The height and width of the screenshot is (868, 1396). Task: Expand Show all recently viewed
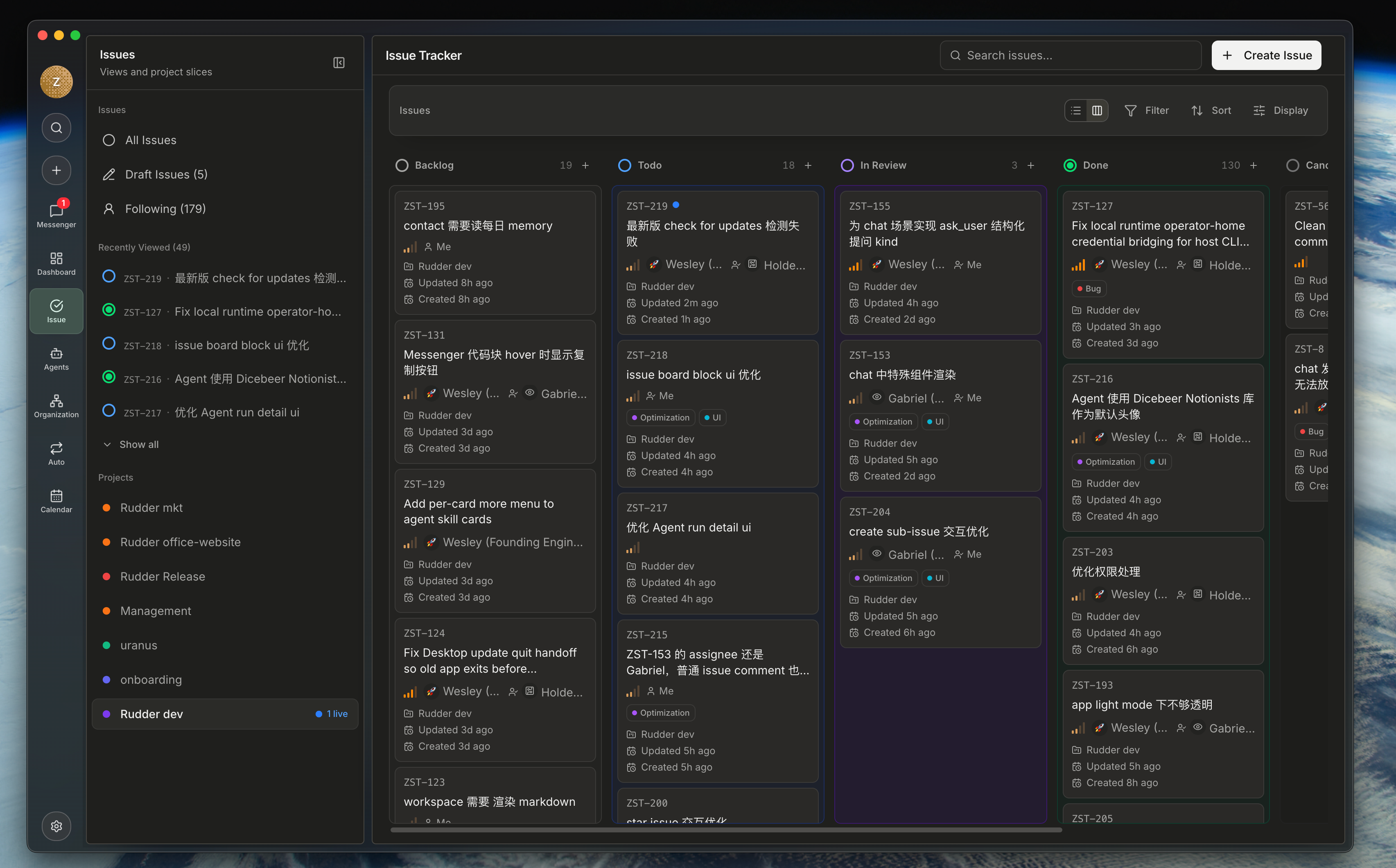pos(131,444)
